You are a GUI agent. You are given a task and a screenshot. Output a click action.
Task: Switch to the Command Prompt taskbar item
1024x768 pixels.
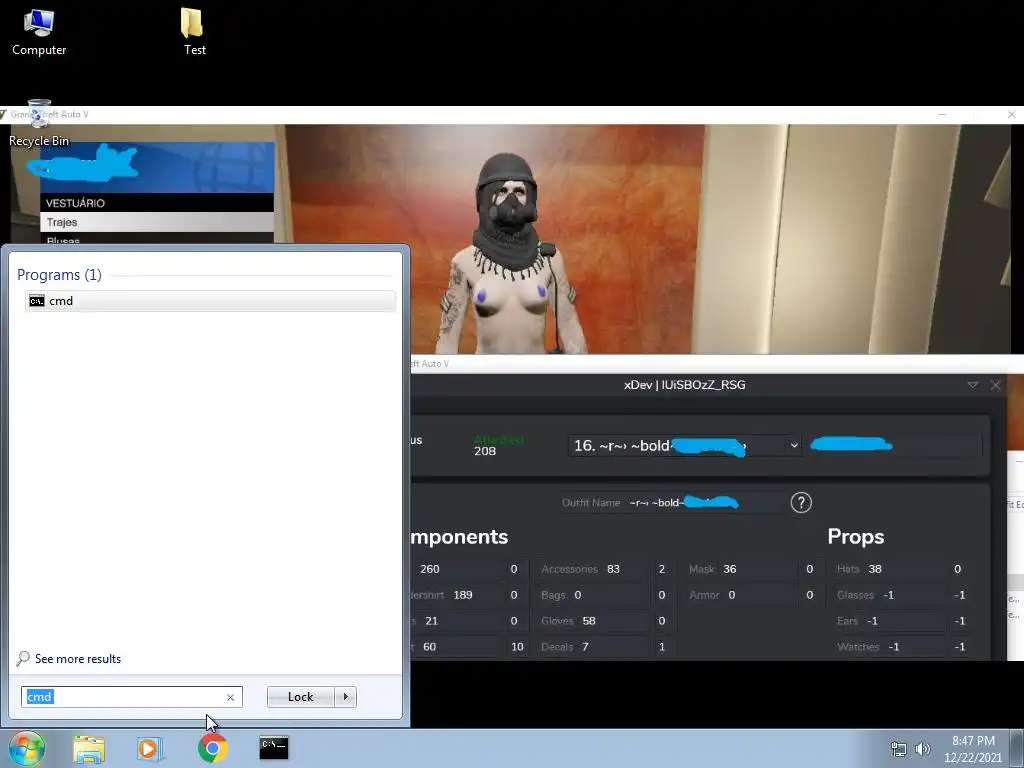(x=274, y=748)
